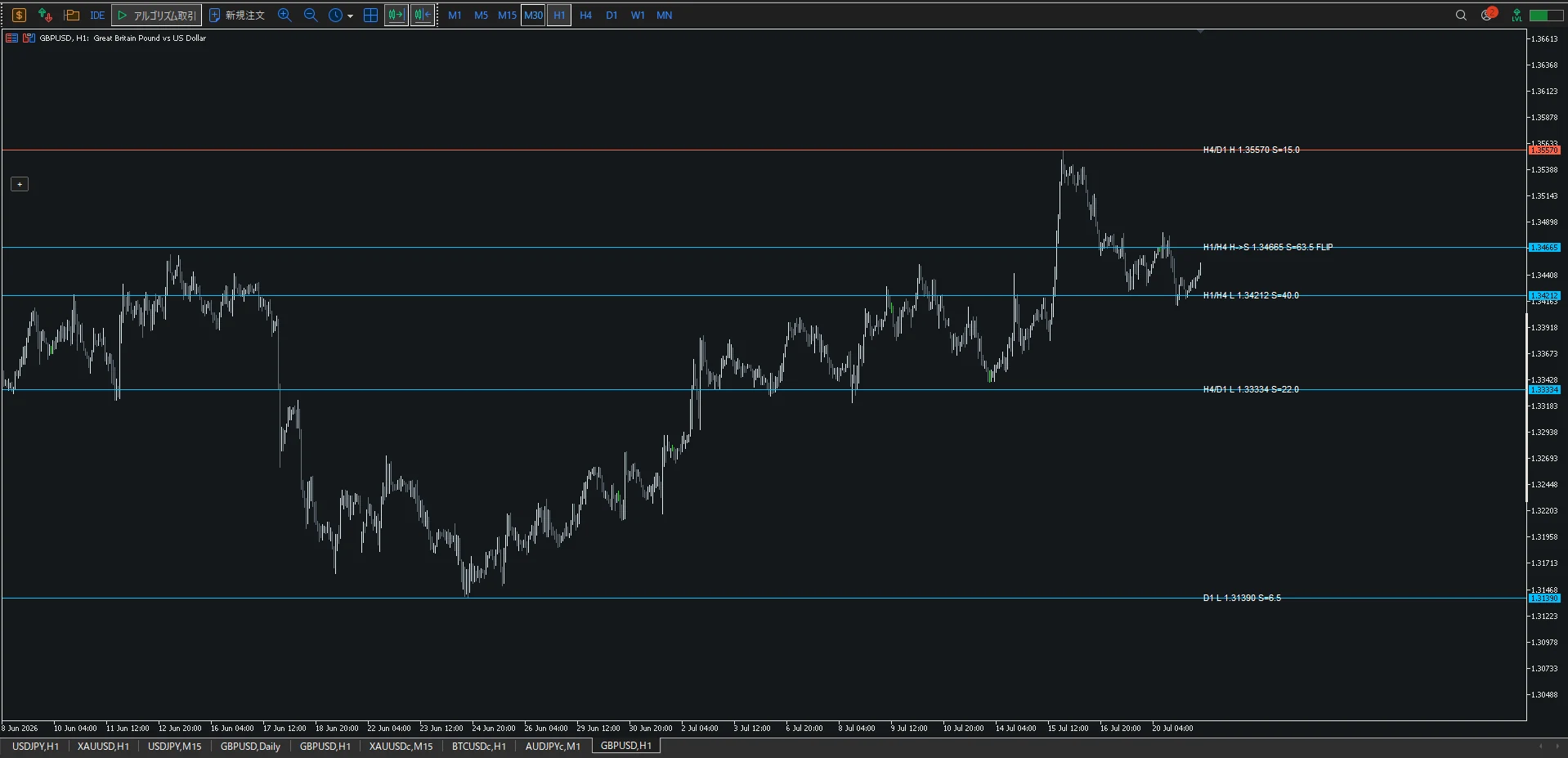Toggle chart shift from right edge

click(422, 15)
